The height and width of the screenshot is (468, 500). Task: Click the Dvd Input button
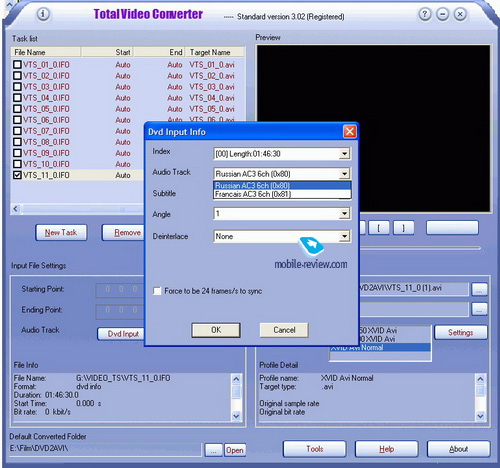point(121,334)
